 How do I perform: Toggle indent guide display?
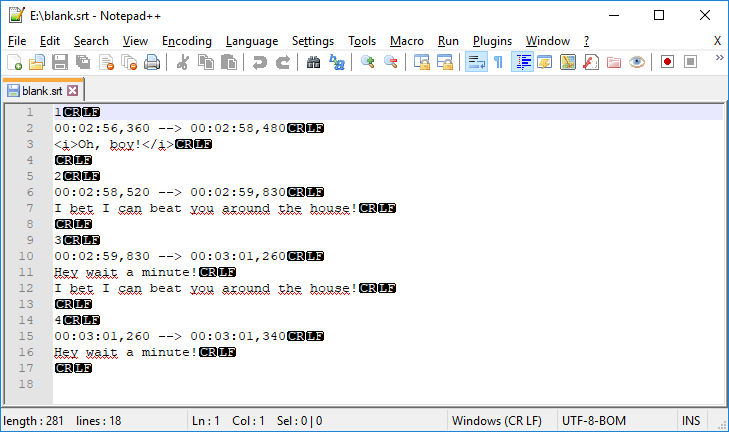(523, 62)
